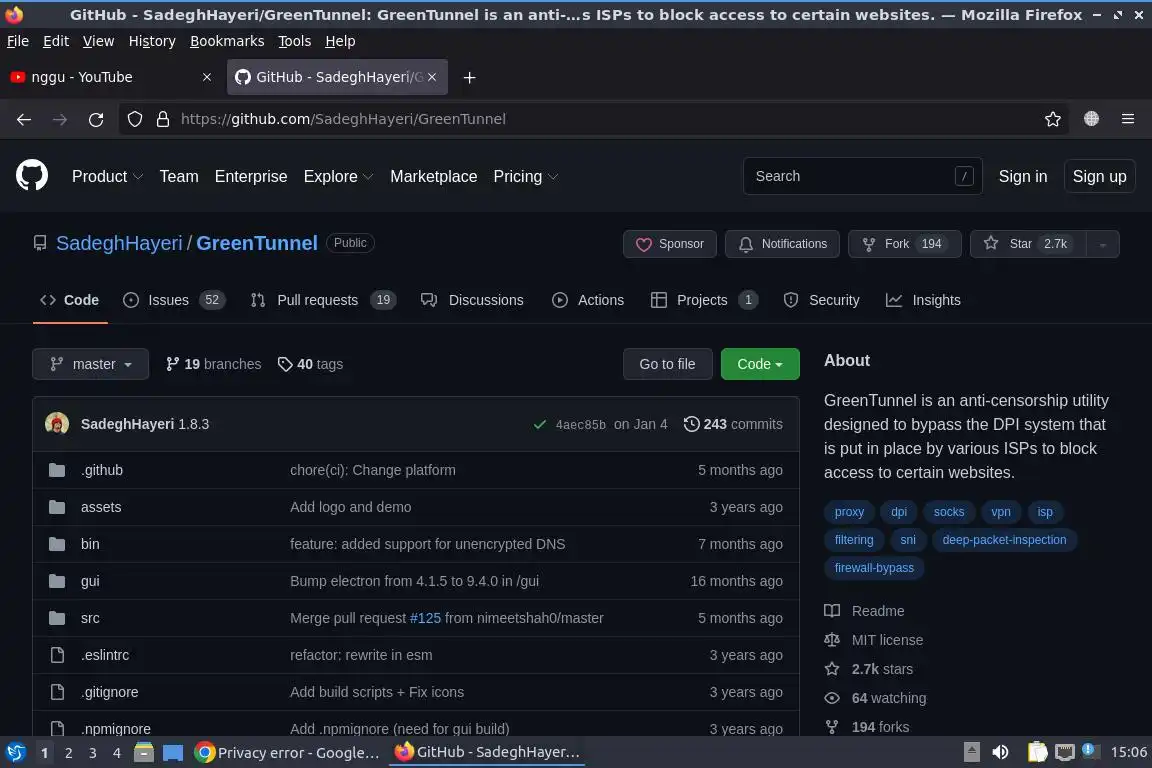Close the GitHub - SadeghHayeri tab

(432, 77)
